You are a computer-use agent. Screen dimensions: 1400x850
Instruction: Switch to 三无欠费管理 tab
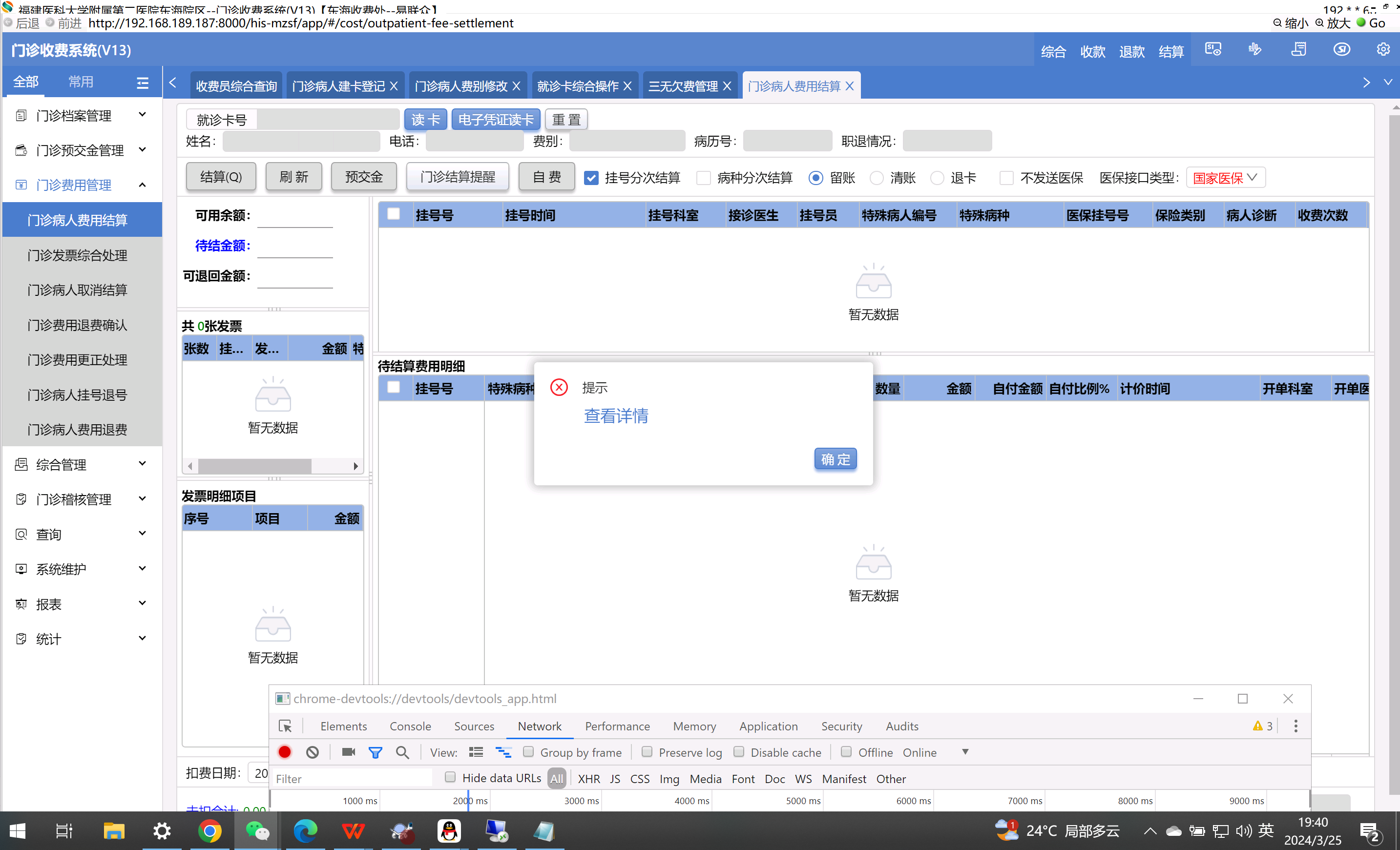click(x=683, y=86)
